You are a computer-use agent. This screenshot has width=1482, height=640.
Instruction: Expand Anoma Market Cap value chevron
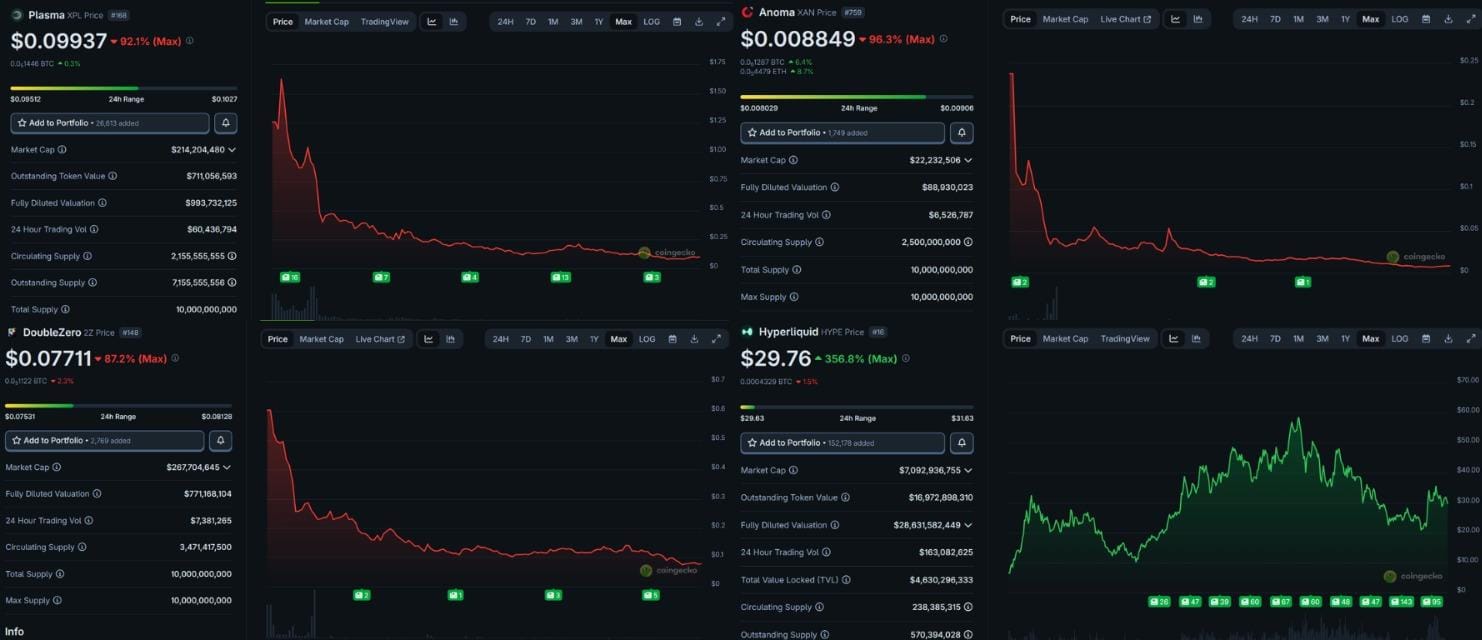(968, 160)
